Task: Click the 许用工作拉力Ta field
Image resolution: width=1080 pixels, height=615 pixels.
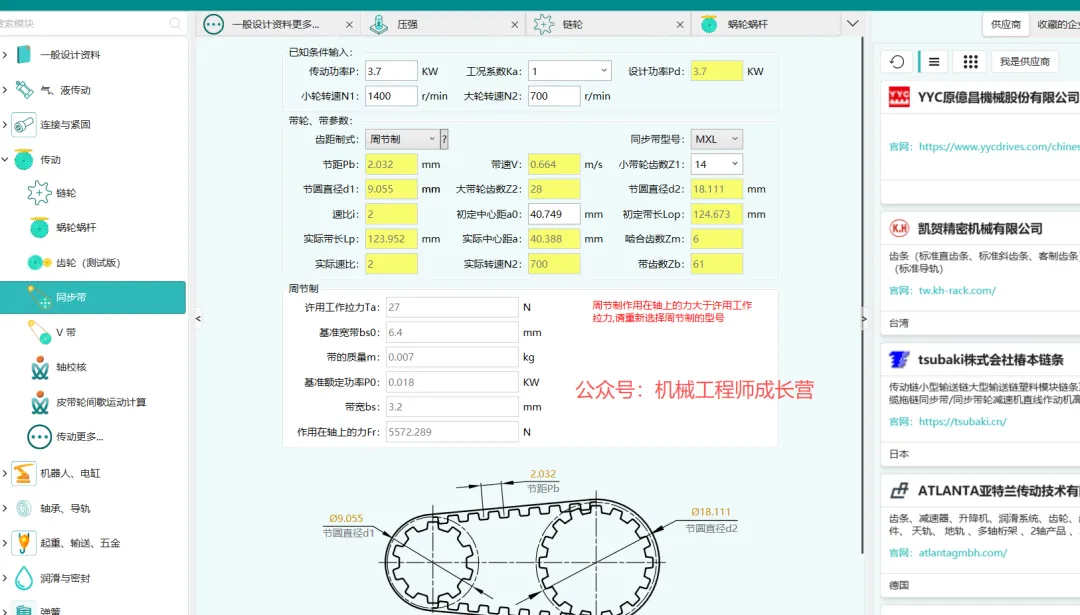Action: (x=452, y=307)
